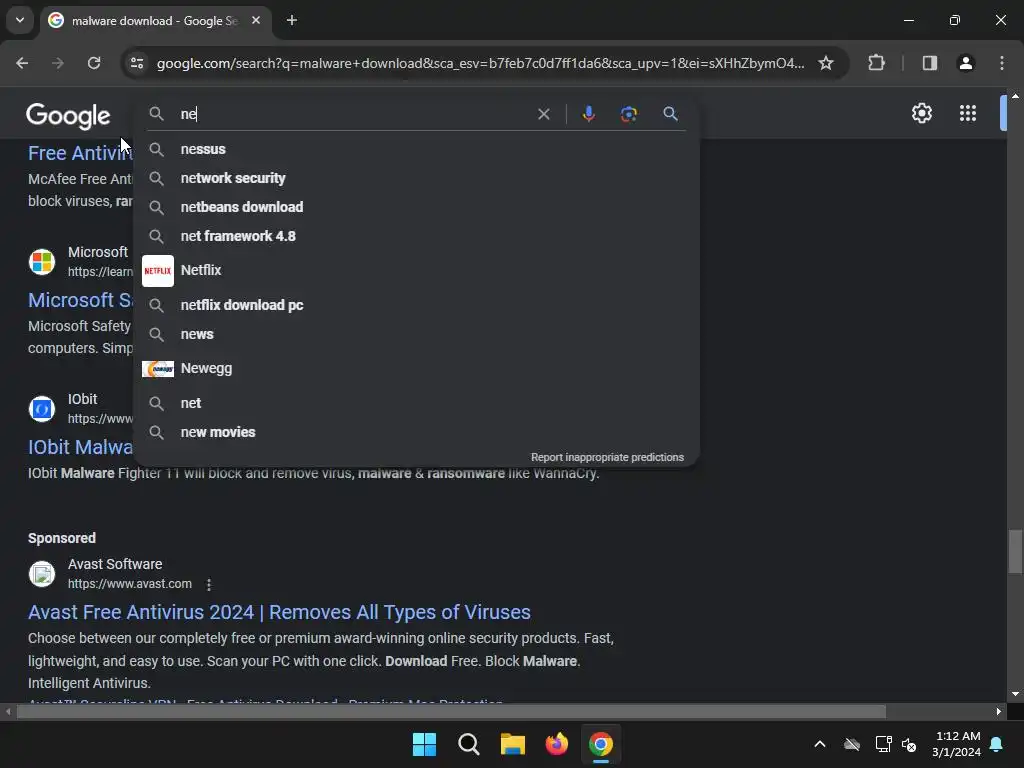Go to Google home via logo
This screenshot has height=768, width=1024.
(69, 116)
